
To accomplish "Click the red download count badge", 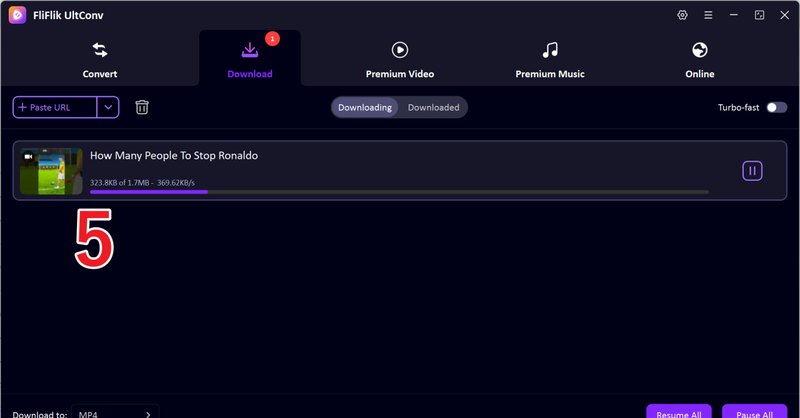I will point(272,39).
